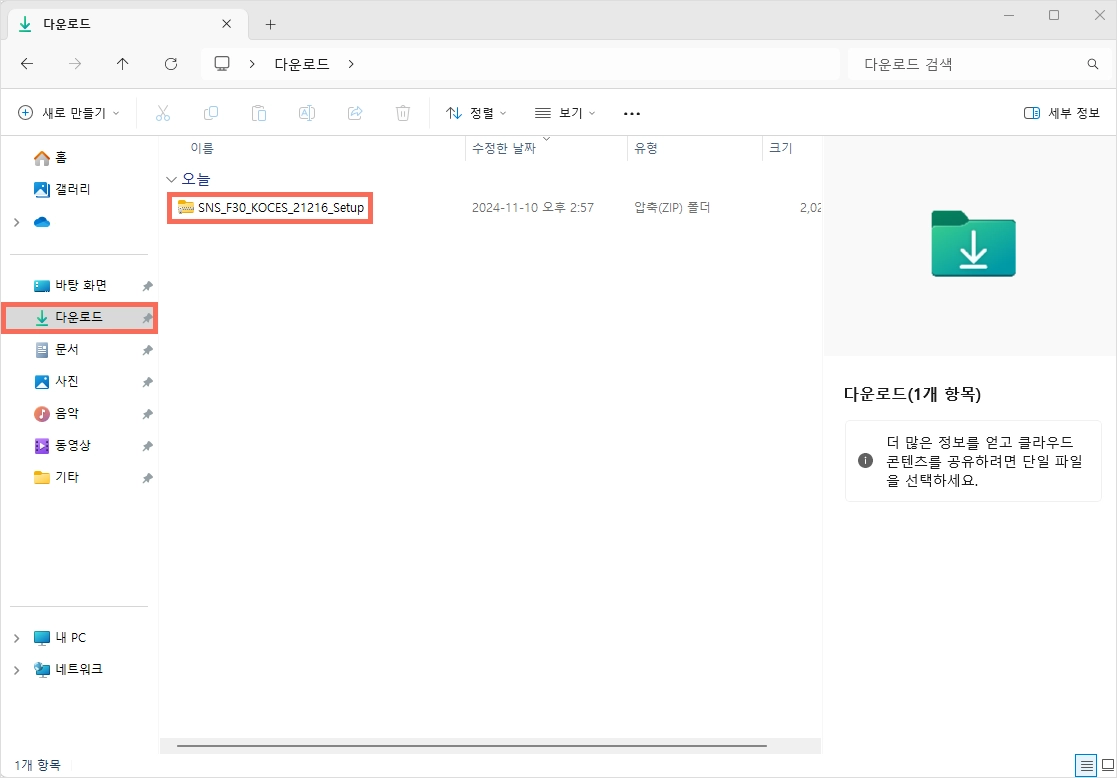1117x778 pixels.
Task: Refresh the Downloads folder view
Action: click(x=171, y=64)
